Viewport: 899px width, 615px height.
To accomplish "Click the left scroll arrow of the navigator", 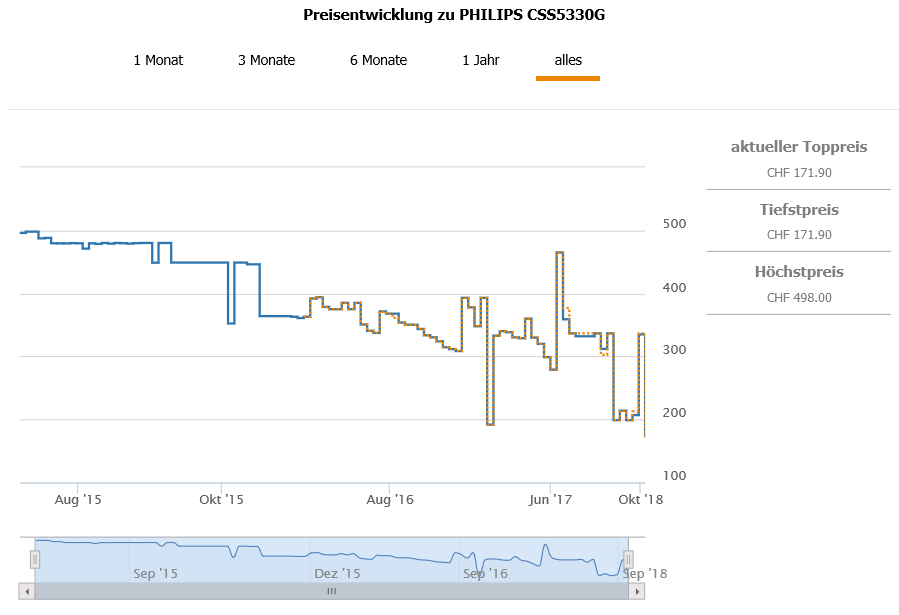I will pyautogui.click(x=27, y=591).
